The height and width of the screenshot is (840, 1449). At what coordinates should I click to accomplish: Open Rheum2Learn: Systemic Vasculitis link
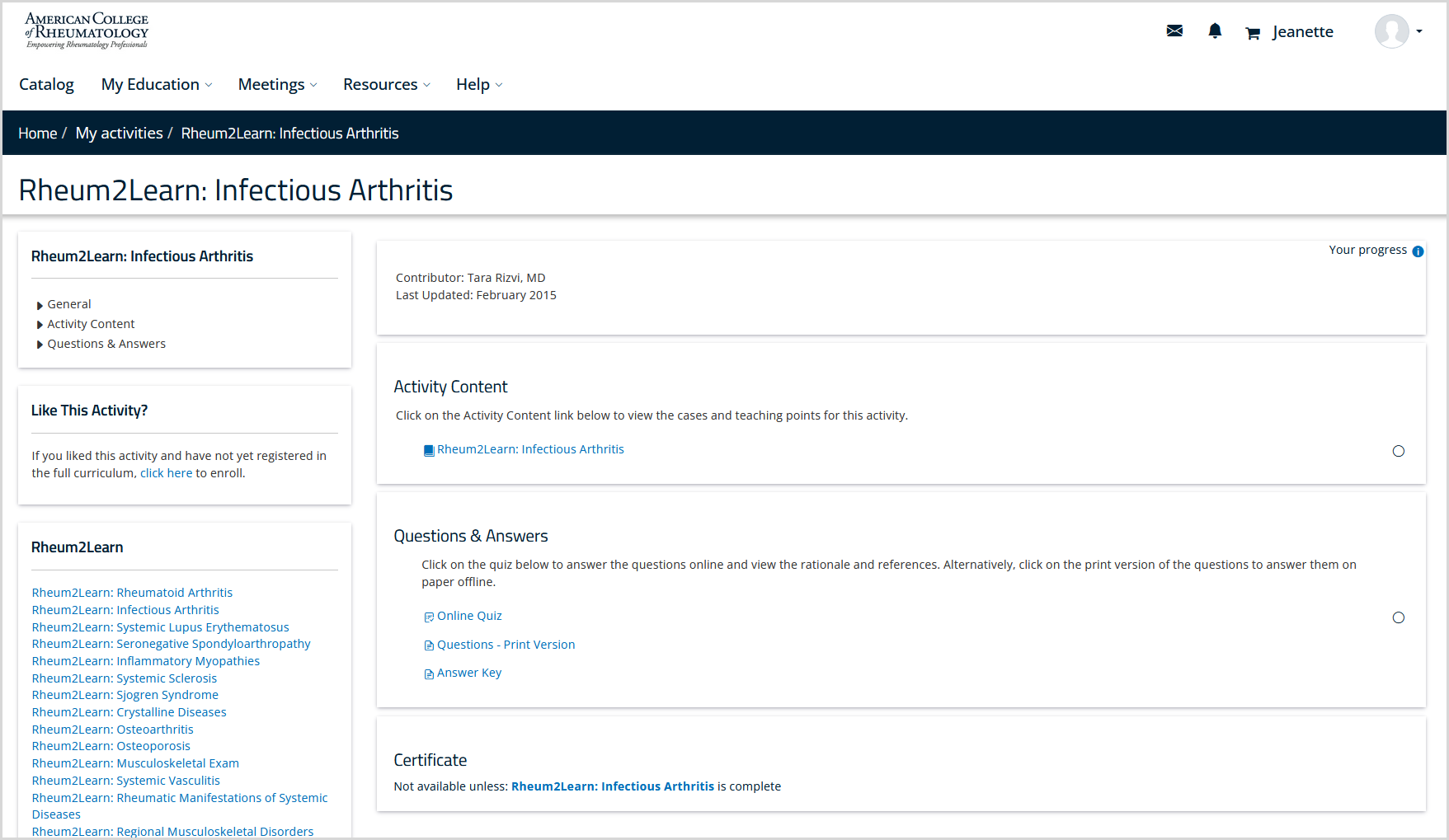point(126,781)
